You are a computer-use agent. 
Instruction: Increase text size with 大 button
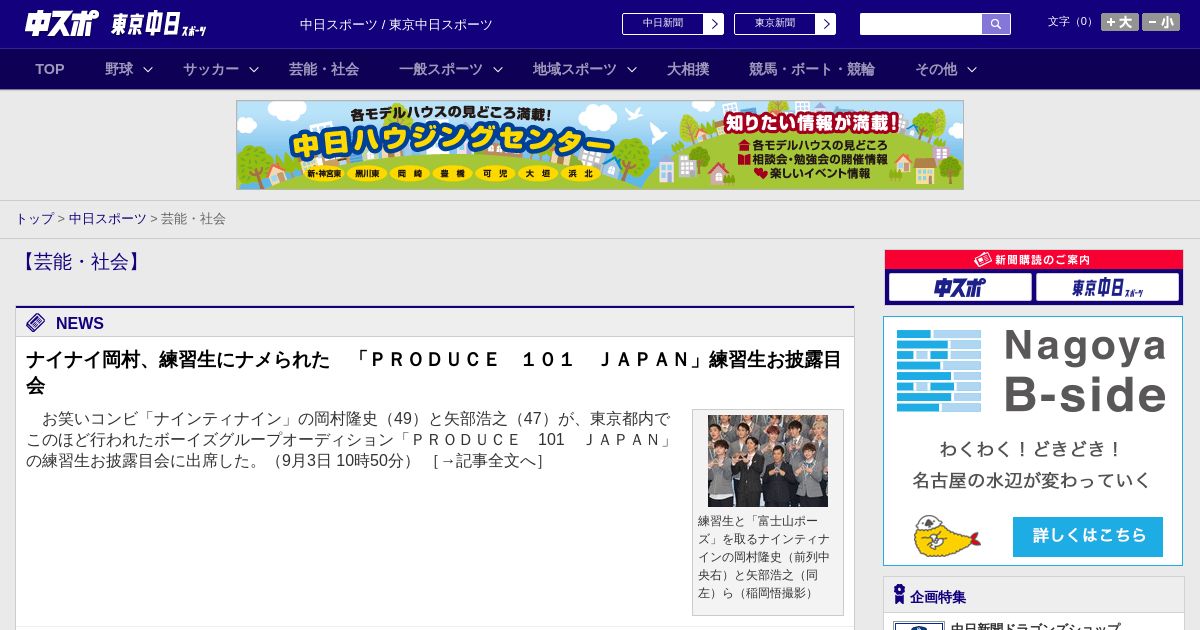coord(1120,22)
